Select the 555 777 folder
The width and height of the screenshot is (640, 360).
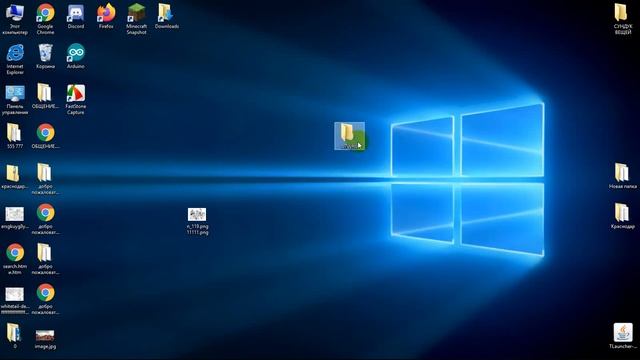click(15, 136)
